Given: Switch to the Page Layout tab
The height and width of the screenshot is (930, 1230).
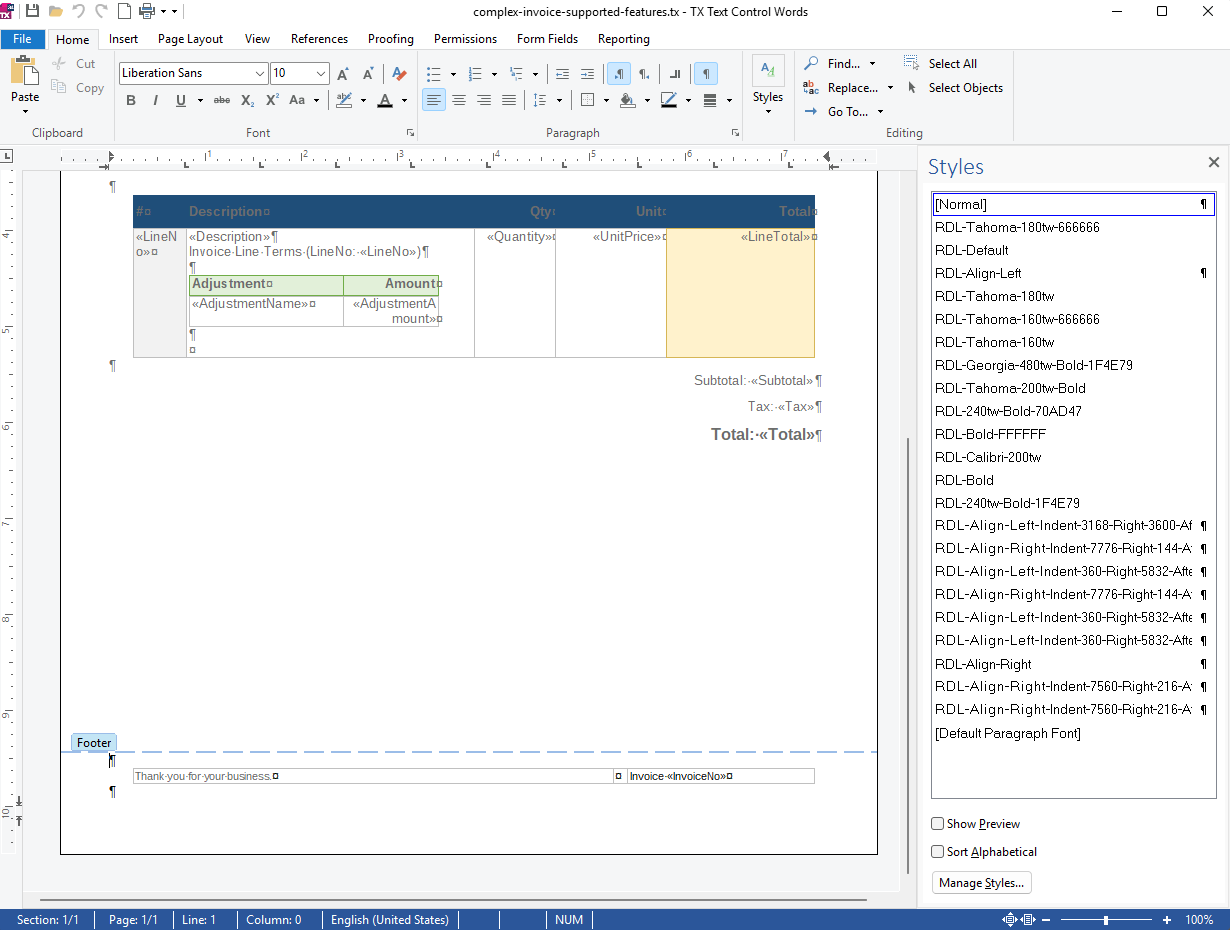Looking at the screenshot, I should pos(191,39).
